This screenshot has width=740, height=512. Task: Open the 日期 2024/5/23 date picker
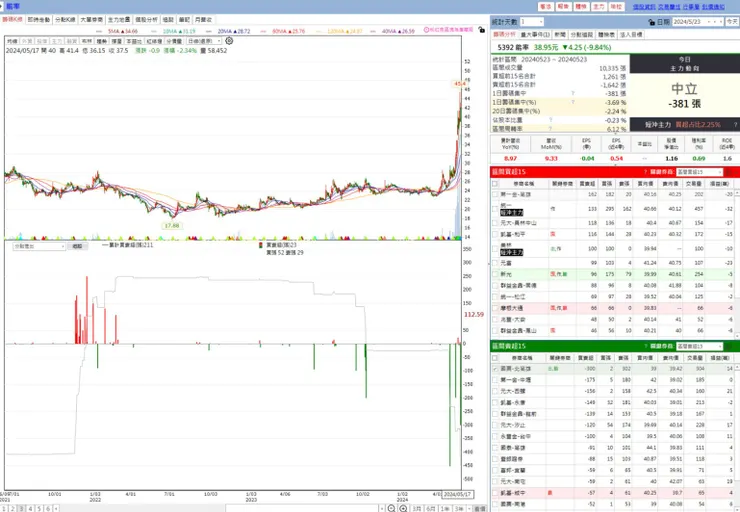(x=698, y=22)
